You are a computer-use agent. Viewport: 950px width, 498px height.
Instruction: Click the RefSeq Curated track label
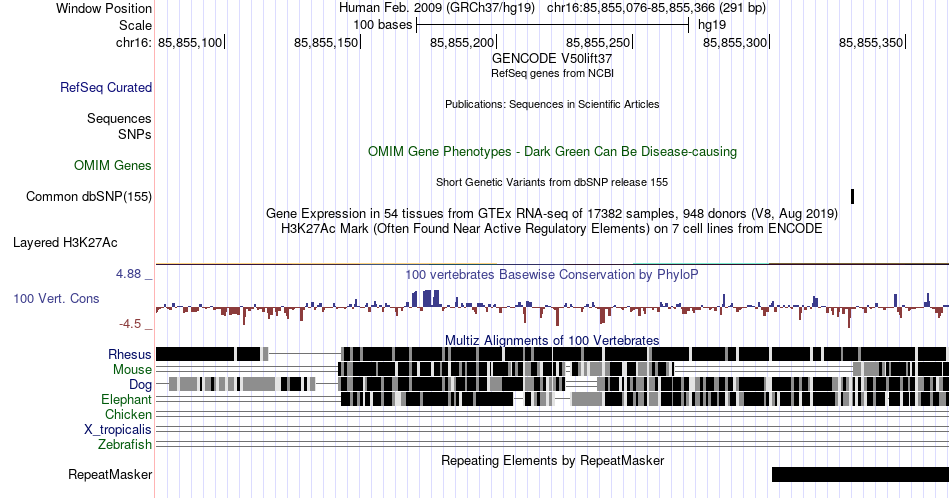pyautogui.click(x=105, y=88)
